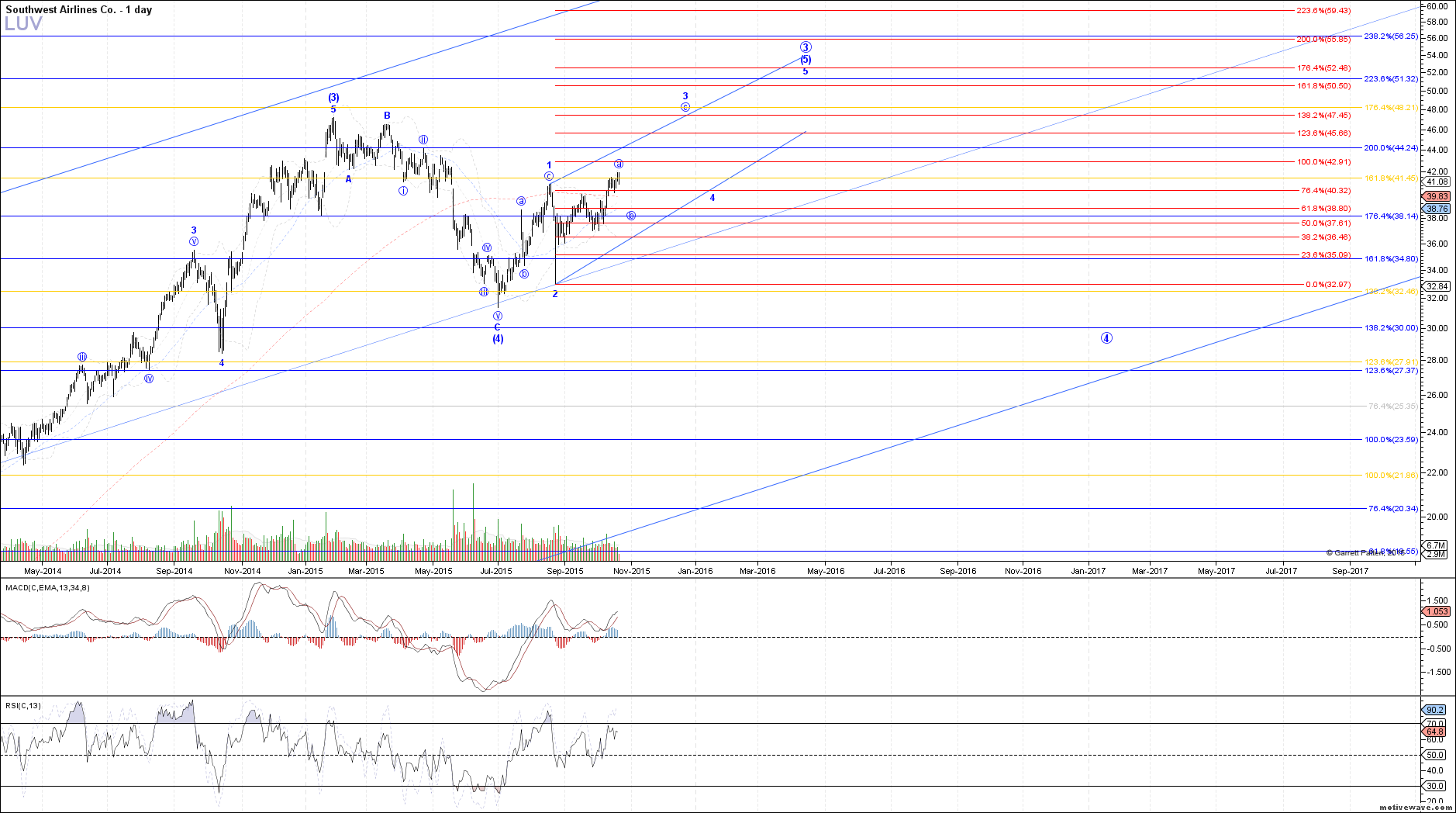1456x813 pixels.
Task: Select Fibonacci label 138.2%(30.00)
Action: coord(1391,328)
